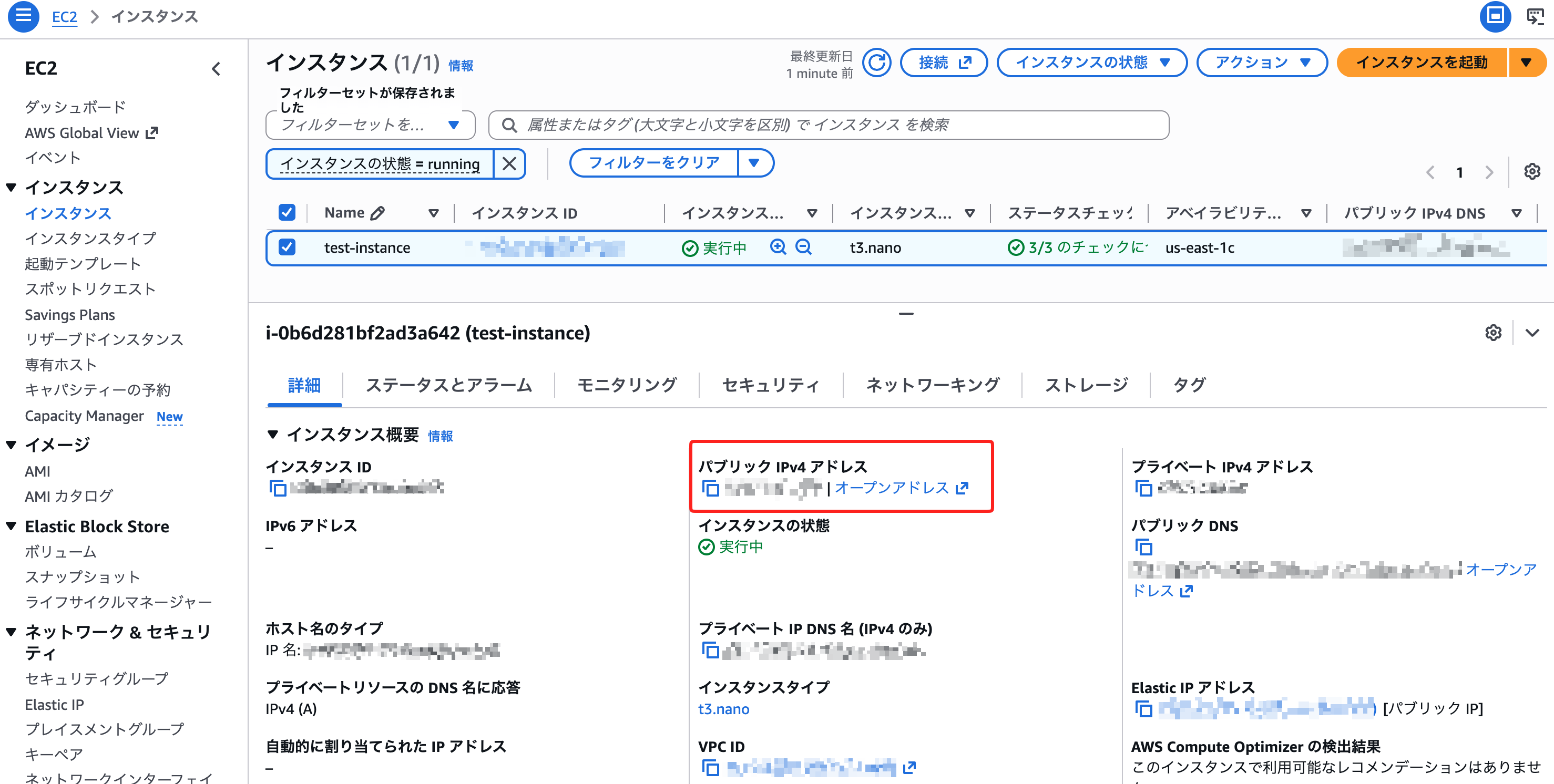
Task: Switch to the Networking tab
Action: (933, 385)
